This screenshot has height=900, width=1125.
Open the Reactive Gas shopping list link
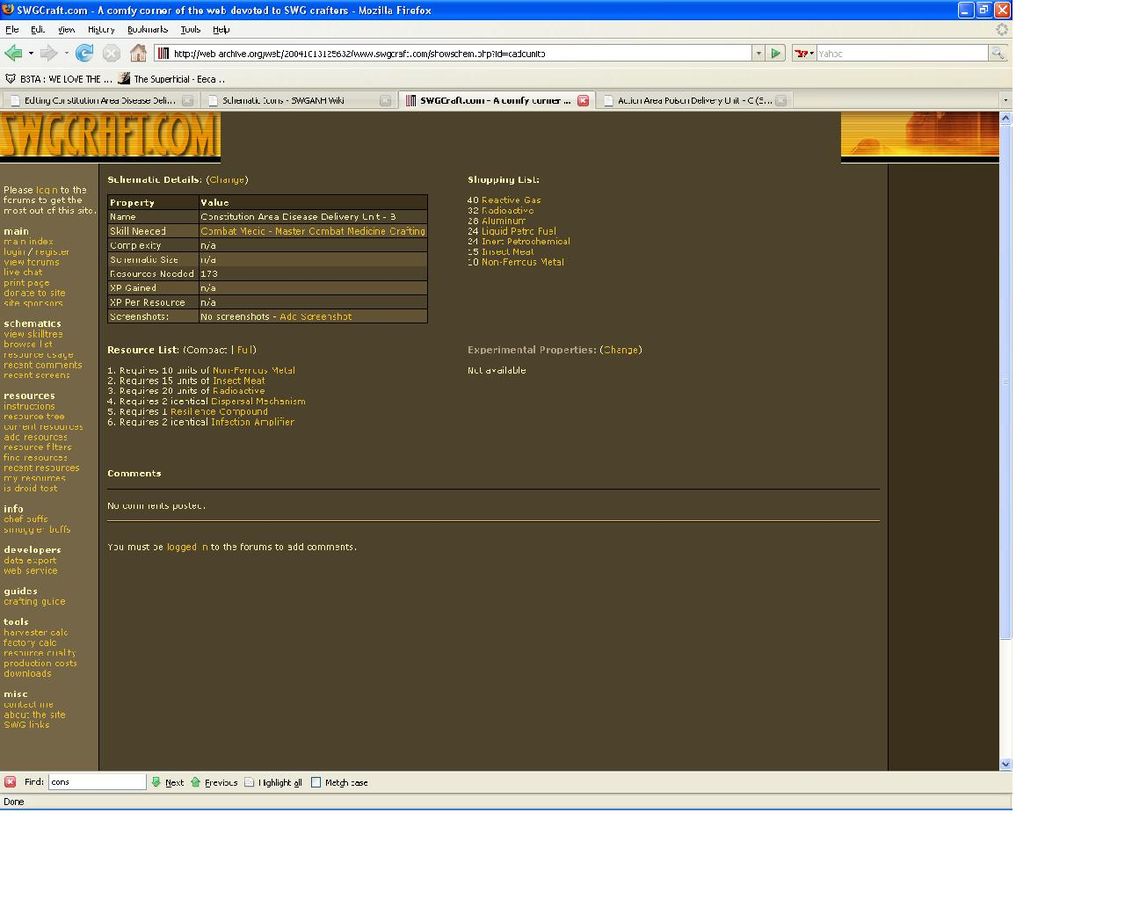(511, 200)
